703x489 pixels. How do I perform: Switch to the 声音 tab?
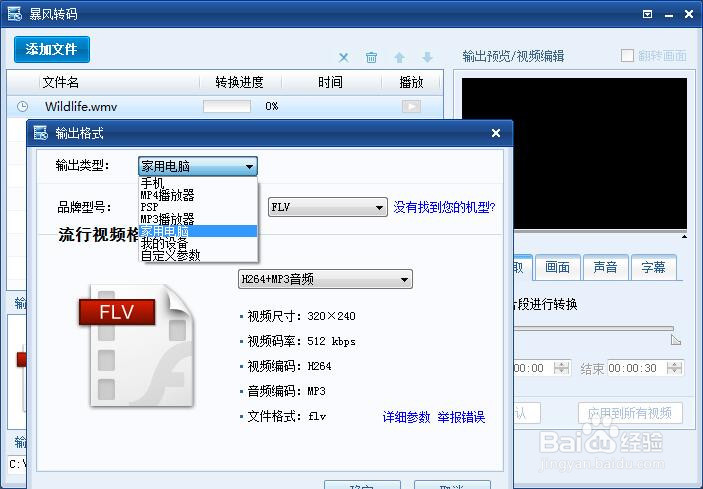tap(605, 268)
